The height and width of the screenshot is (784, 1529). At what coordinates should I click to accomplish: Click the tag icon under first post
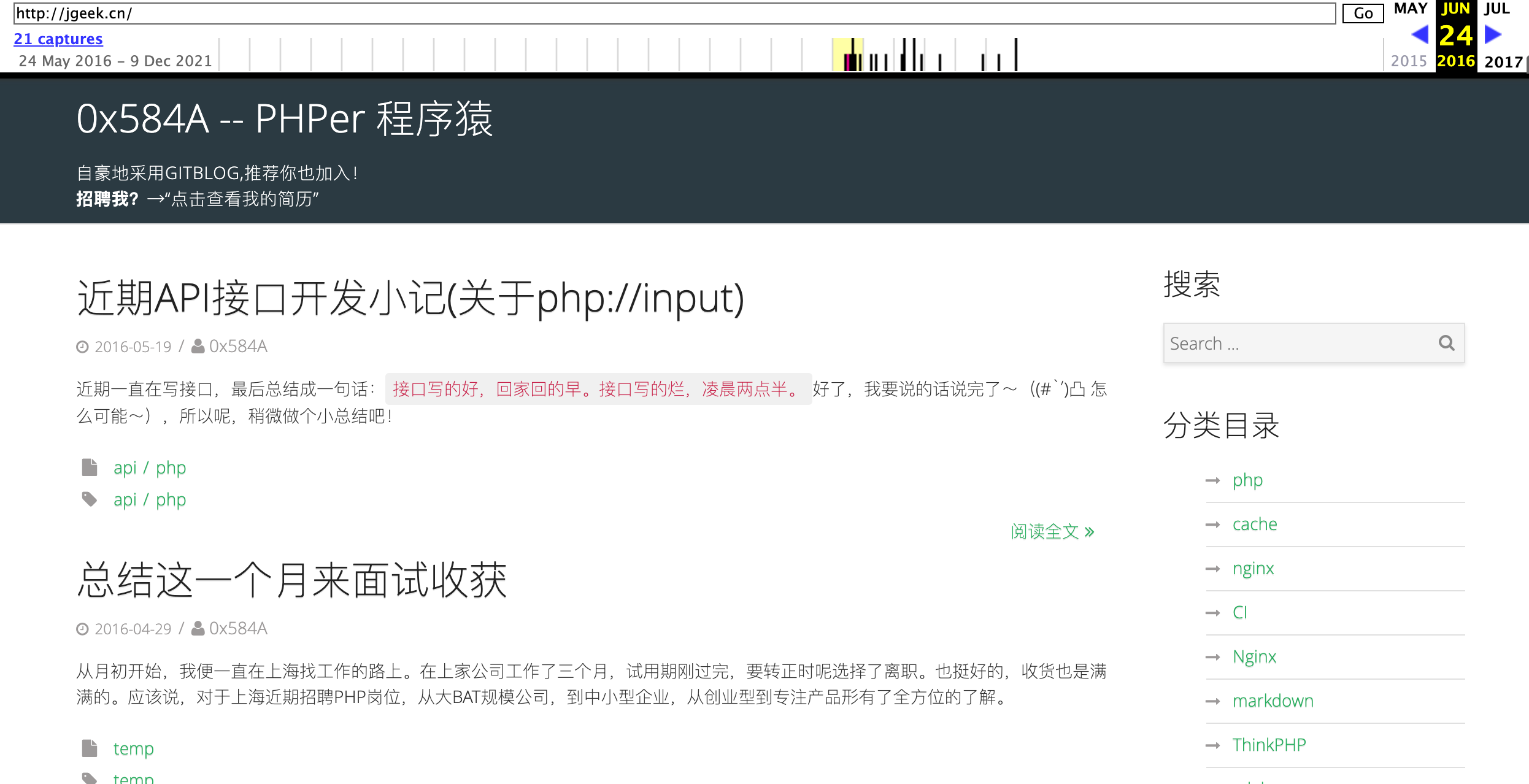(90, 499)
